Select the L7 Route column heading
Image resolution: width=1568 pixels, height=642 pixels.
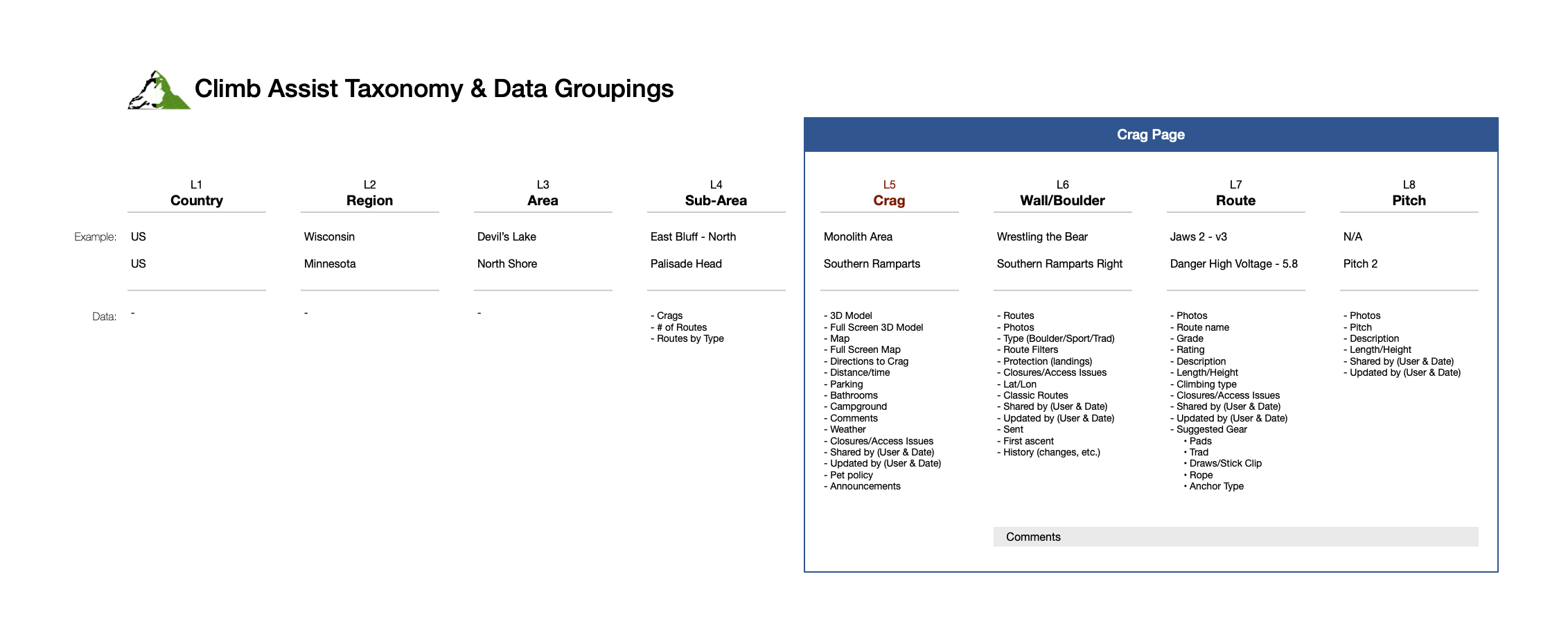point(1236,193)
